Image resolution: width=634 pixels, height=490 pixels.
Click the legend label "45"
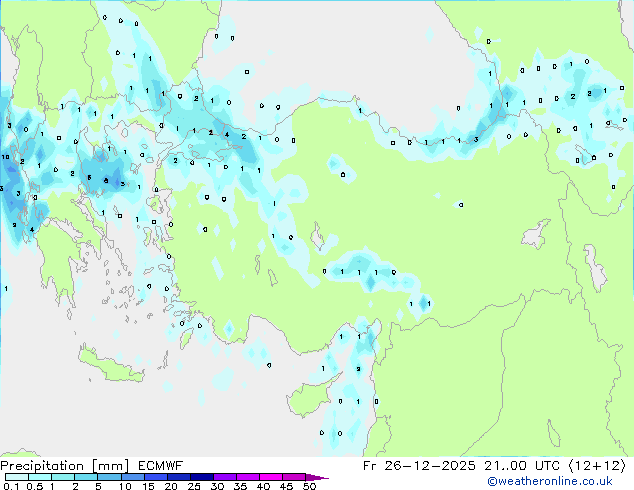pos(286,486)
